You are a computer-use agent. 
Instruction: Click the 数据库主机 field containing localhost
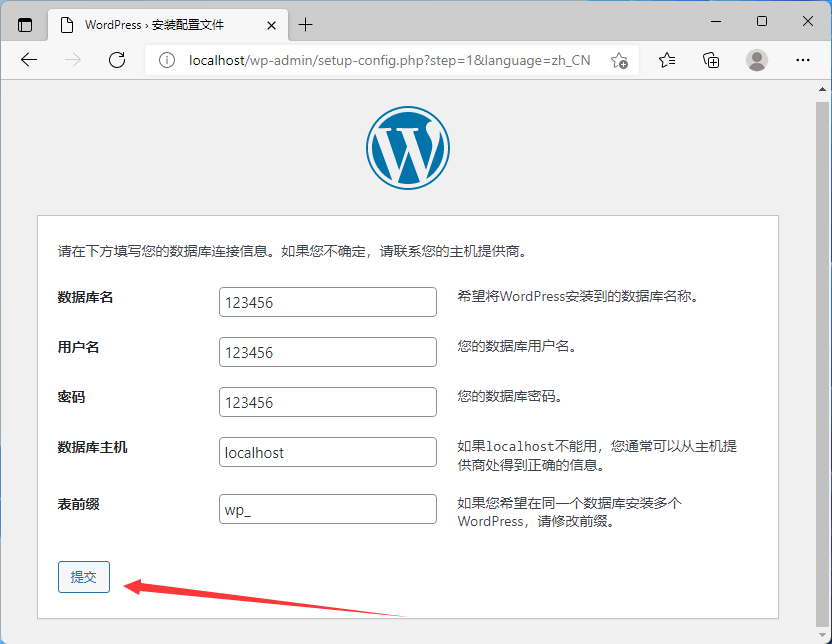327,452
